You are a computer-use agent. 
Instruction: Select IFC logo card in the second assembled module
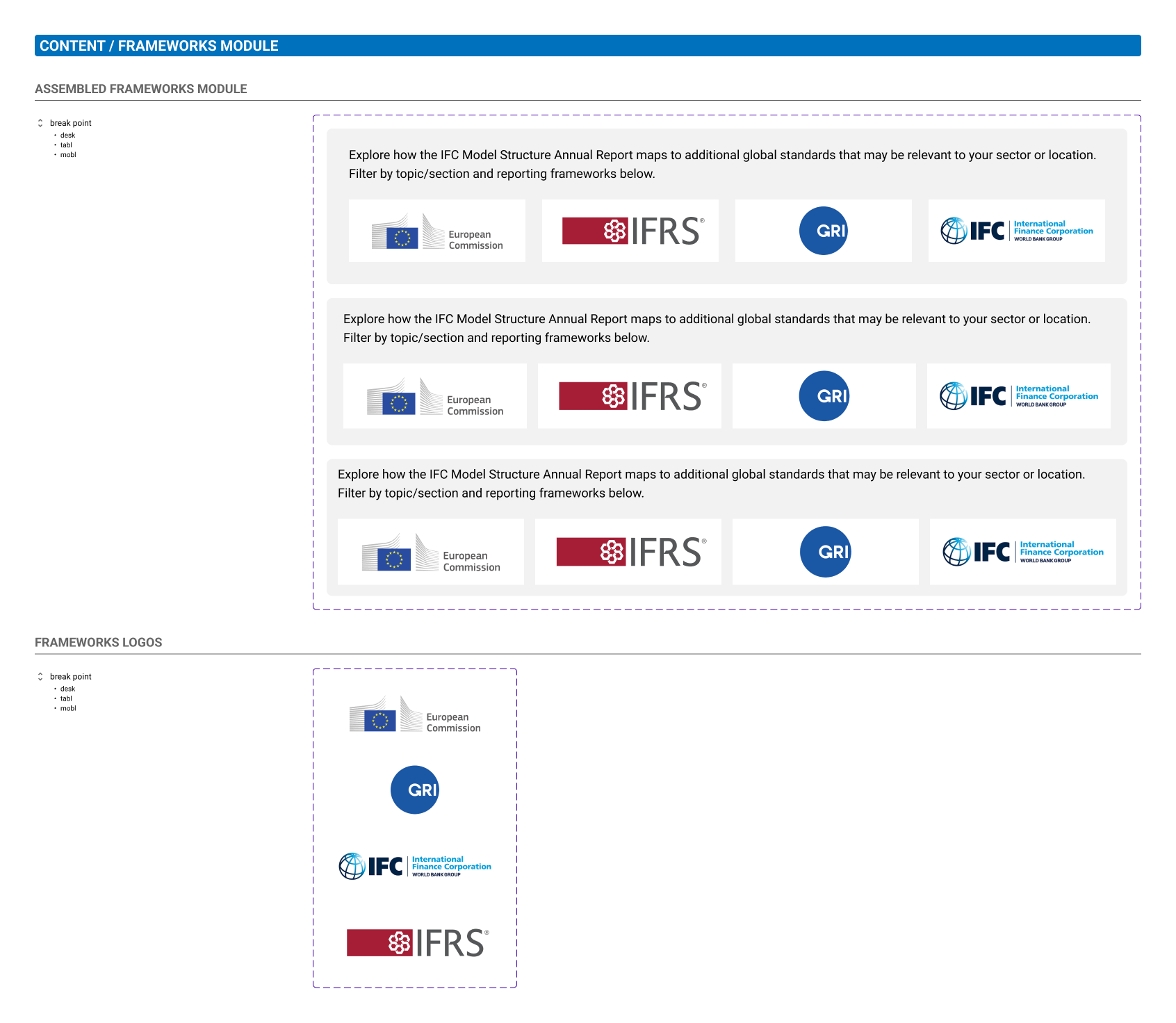click(1019, 396)
